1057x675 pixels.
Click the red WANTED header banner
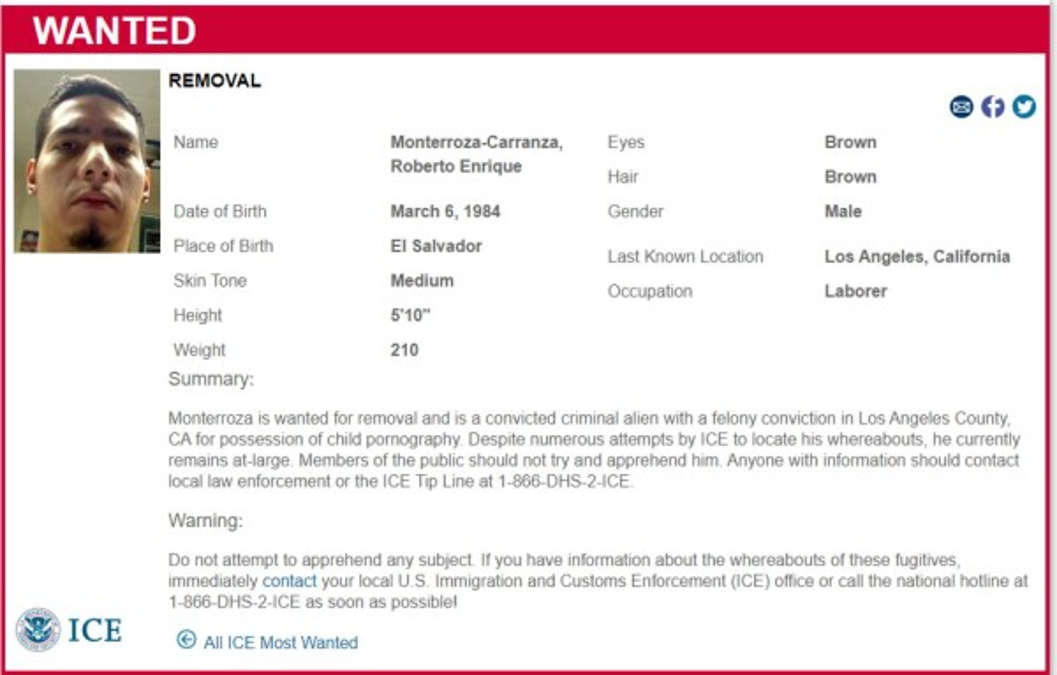[528, 31]
